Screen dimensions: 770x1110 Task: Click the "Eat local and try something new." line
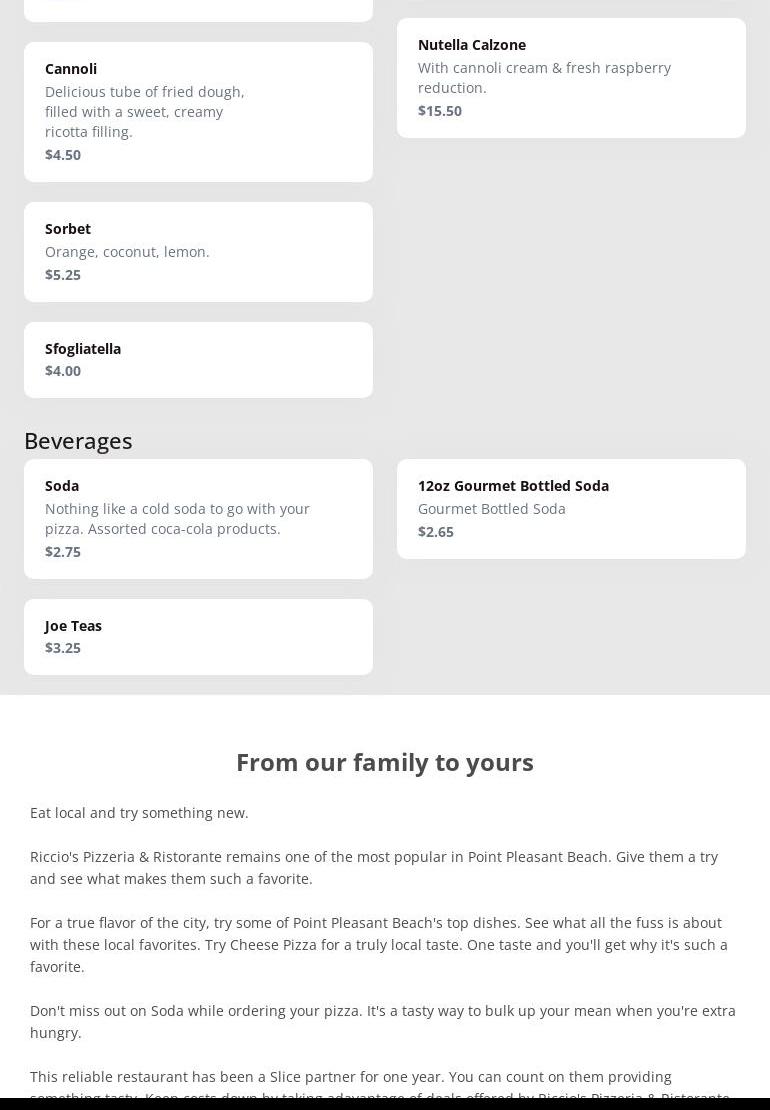pos(139,813)
